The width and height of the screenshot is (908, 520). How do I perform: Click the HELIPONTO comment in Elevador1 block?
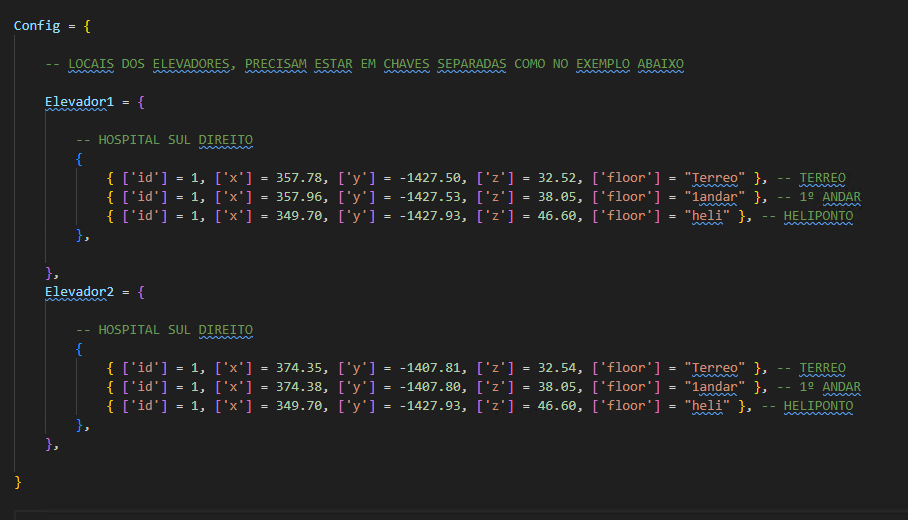tap(818, 216)
